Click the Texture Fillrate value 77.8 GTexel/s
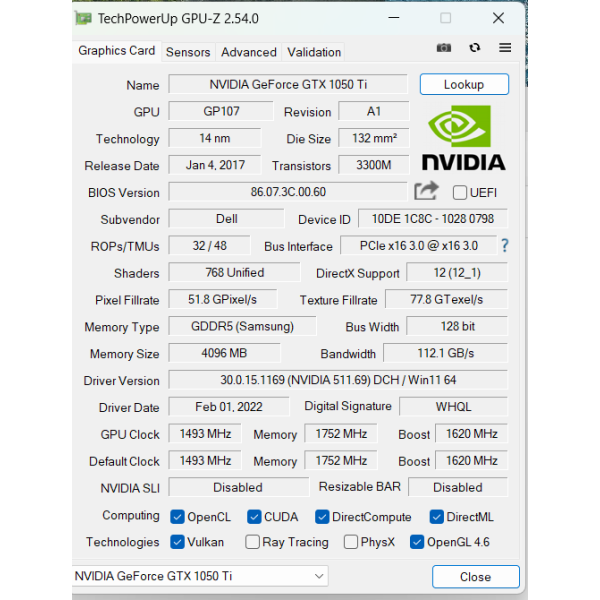This screenshot has height=600, width=600. click(x=446, y=299)
